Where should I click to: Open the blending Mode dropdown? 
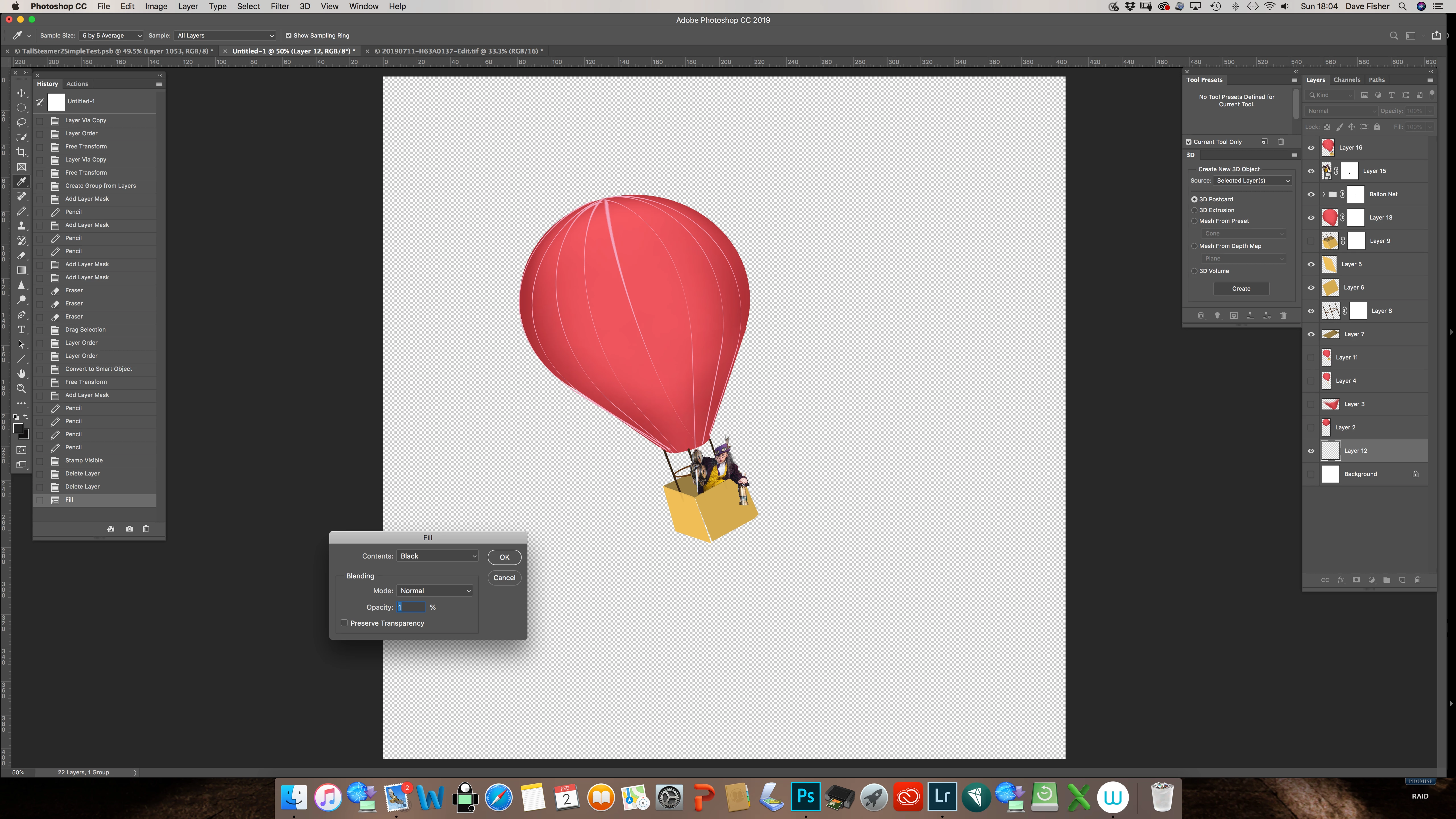[x=435, y=591]
